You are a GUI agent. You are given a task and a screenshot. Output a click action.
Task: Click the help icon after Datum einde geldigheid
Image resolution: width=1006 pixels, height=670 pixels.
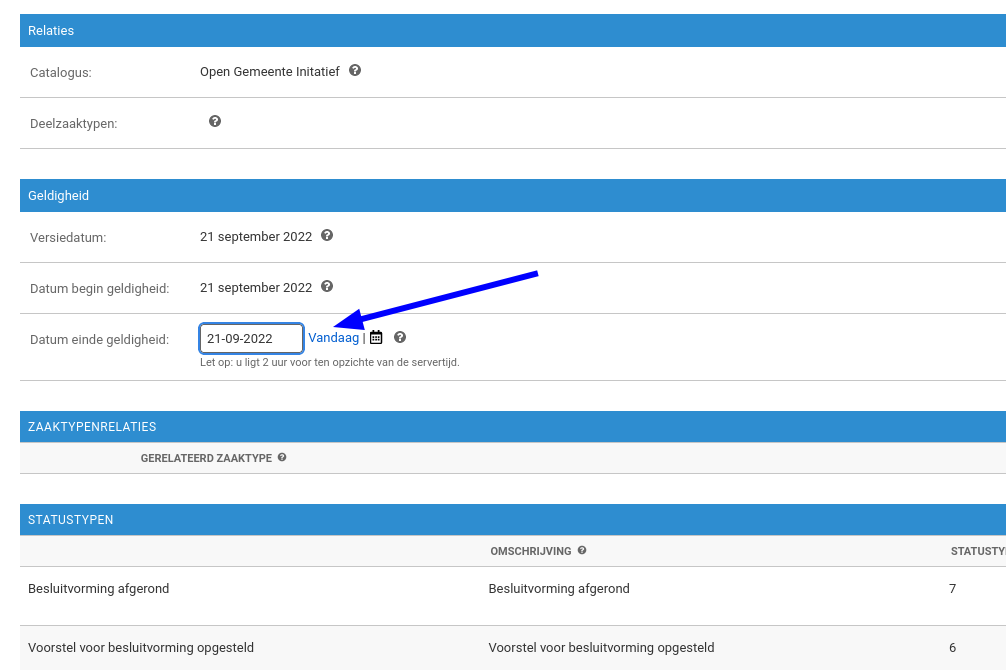tap(399, 337)
